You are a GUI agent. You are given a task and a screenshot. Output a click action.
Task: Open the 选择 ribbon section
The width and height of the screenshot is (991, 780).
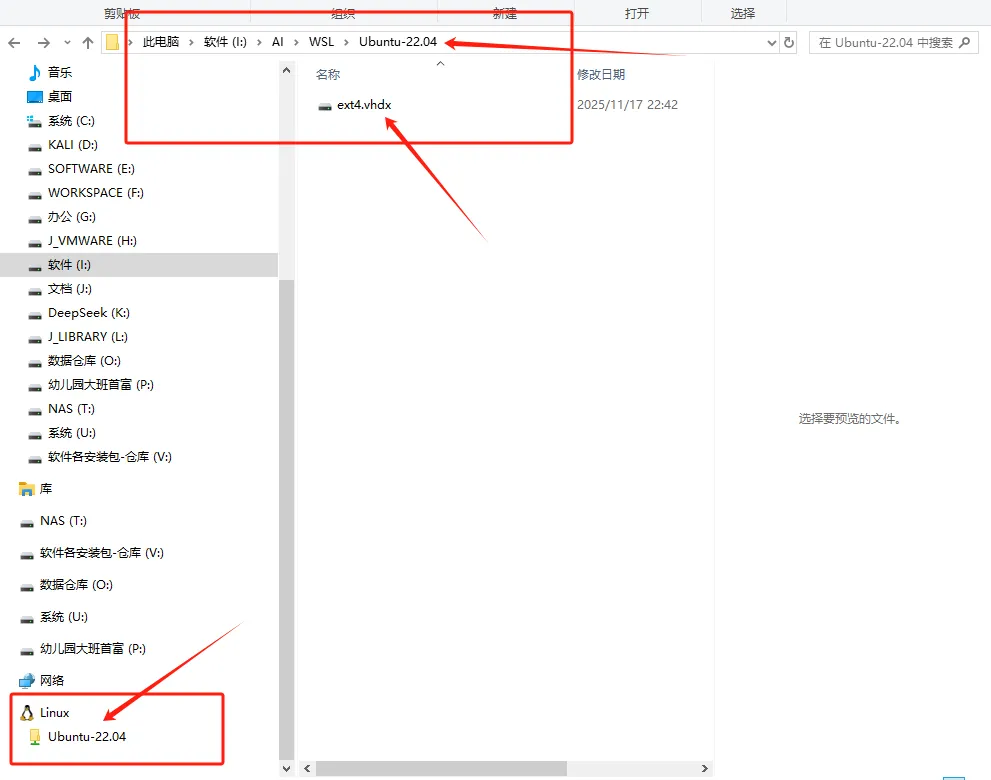tap(741, 12)
